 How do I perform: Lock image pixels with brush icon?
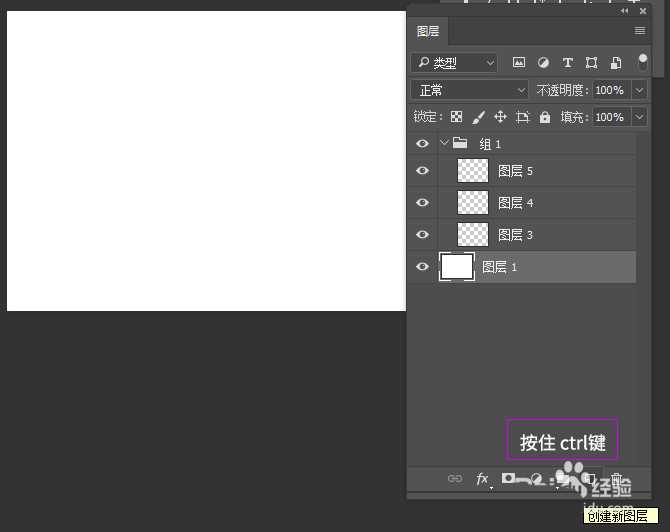[478, 117]
